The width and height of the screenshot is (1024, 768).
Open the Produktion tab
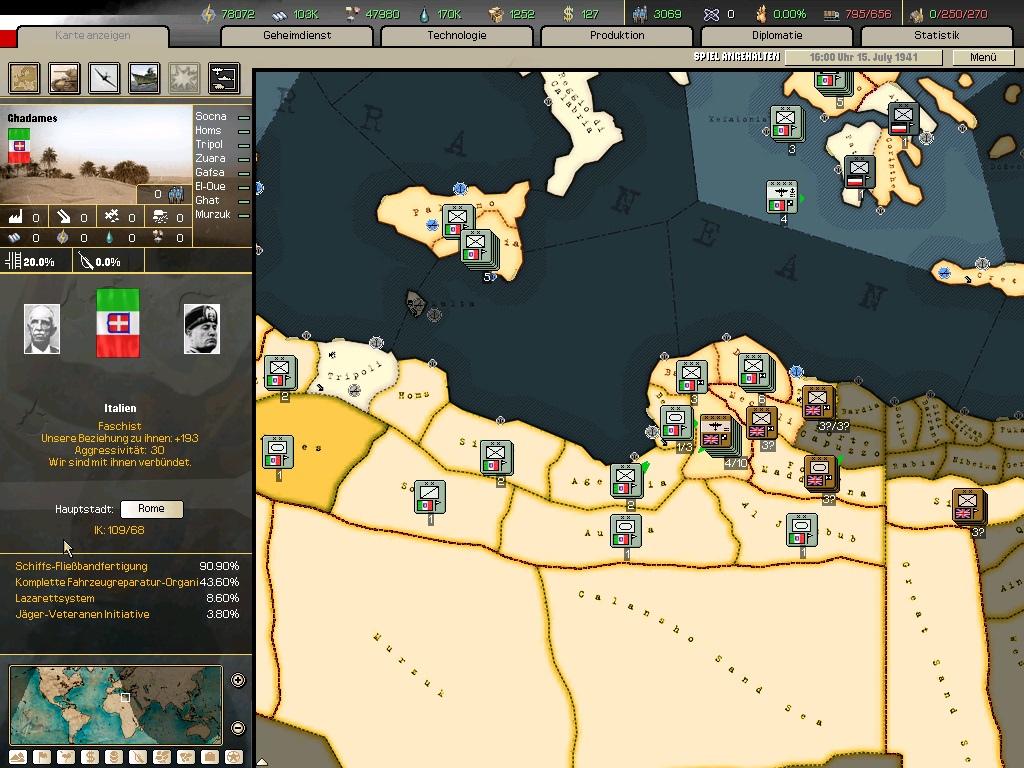point(616,36)
